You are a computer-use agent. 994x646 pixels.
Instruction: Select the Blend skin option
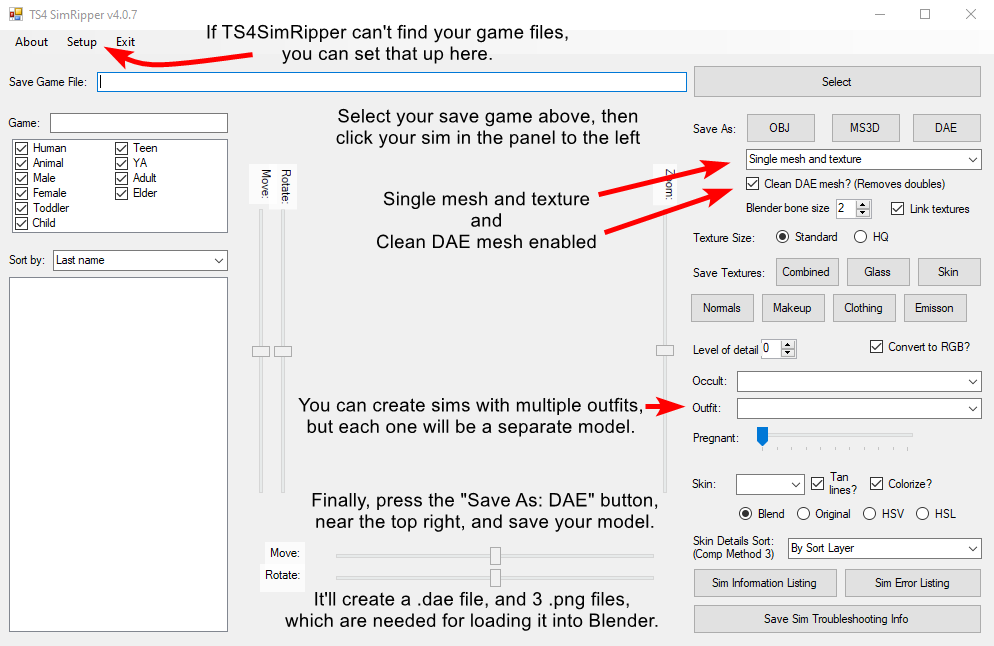pyautogui.click(x=746, y=514)
